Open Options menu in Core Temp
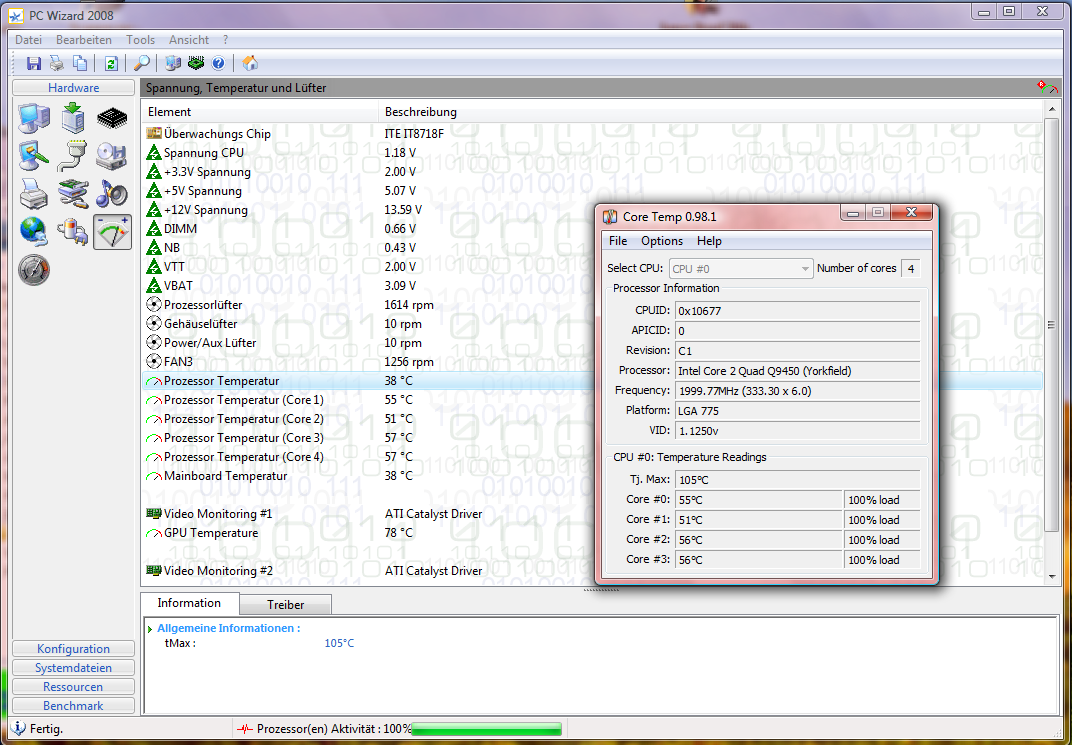The width and height of the screenshot is (1072, 745). [x=661, y=241]
